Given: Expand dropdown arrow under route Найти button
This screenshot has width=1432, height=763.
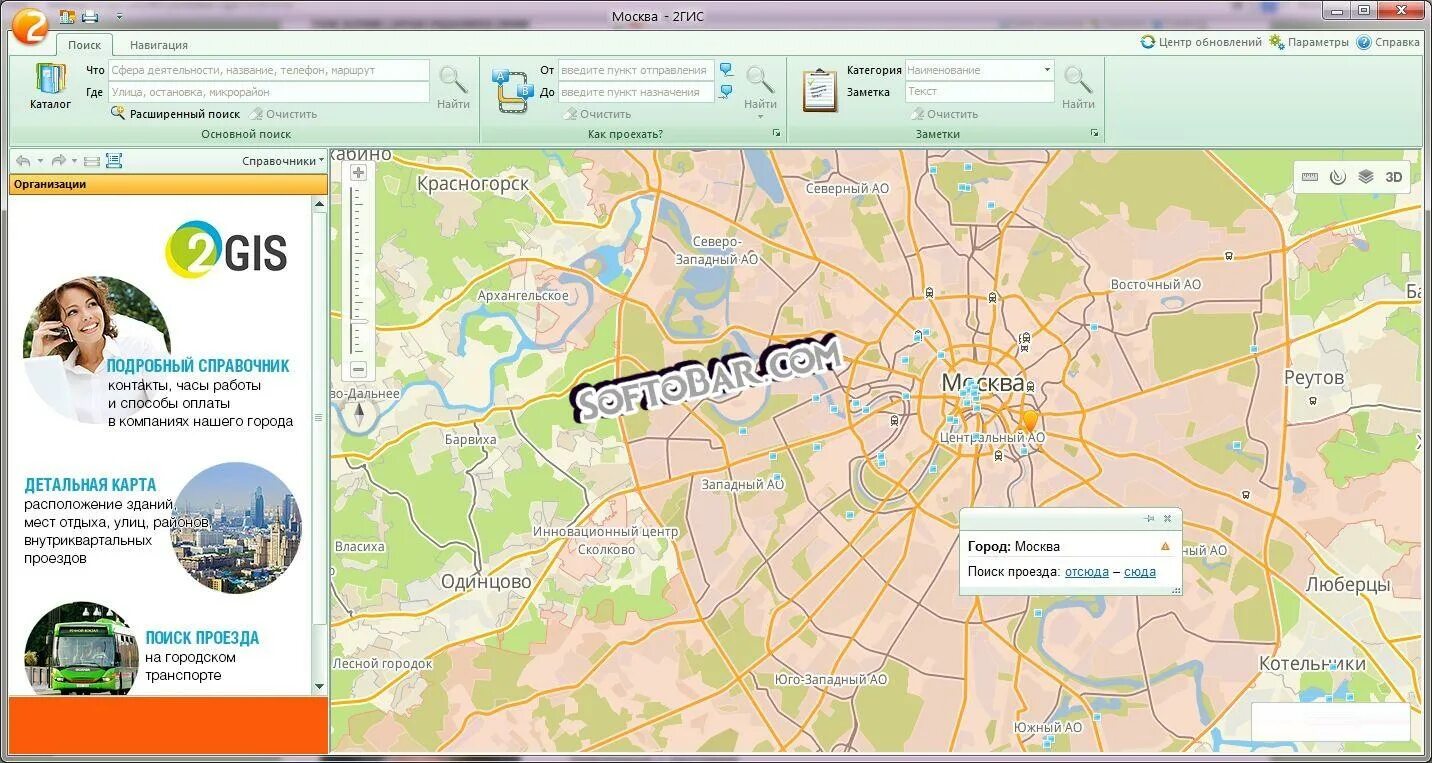Looking at the screenshot, I should (x=760, y=117).
